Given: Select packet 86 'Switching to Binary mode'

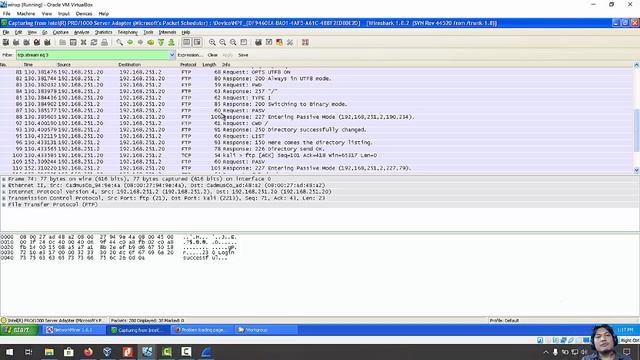Looking at the screenshot, I should (x=316, y=104).
